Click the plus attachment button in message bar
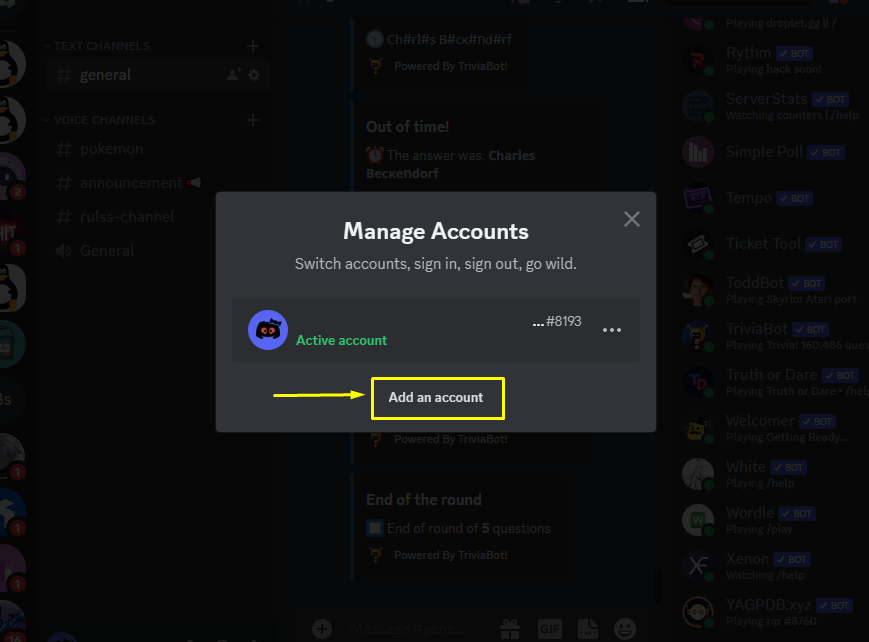The width and height of the screenshot is (869, 642). [322, 629]
